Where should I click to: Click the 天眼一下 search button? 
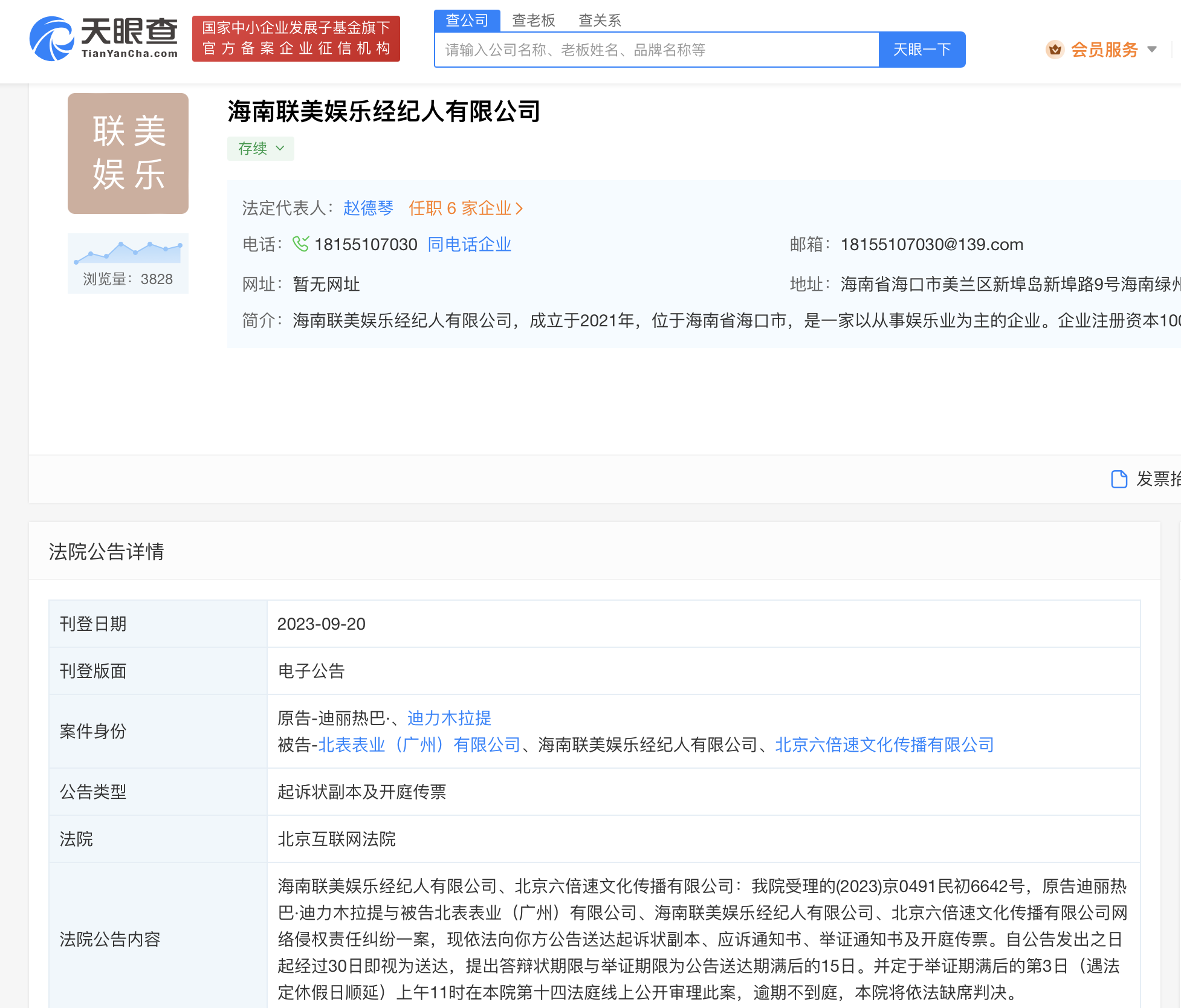922,50
